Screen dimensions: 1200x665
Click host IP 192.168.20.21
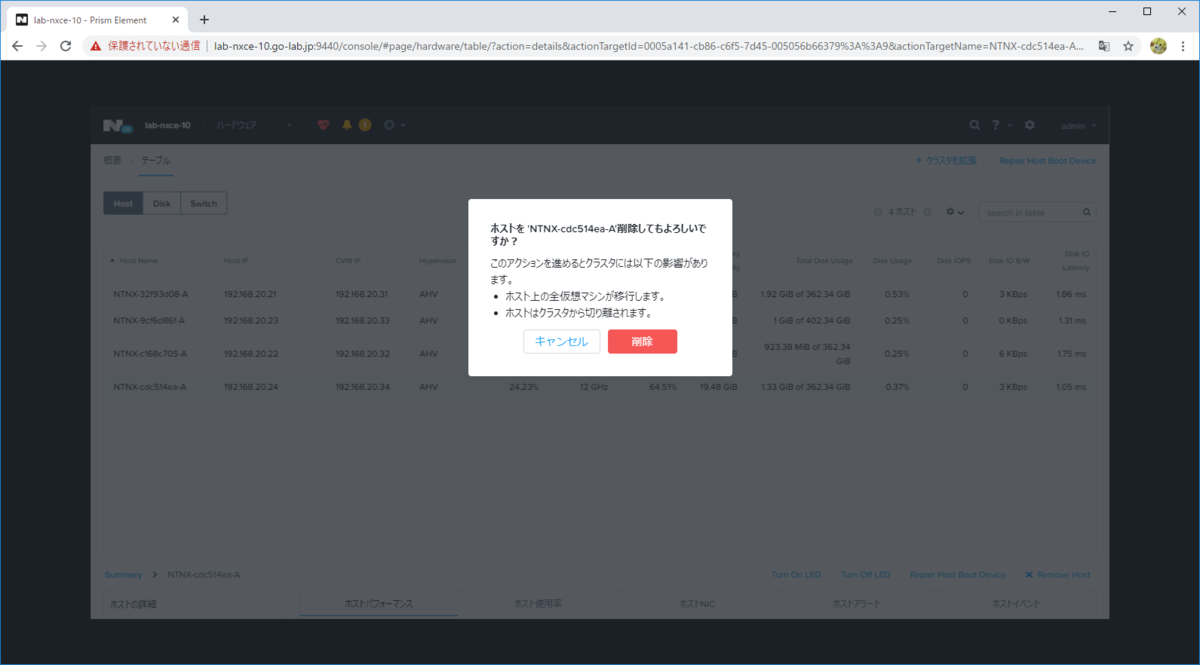pos(250,294)
